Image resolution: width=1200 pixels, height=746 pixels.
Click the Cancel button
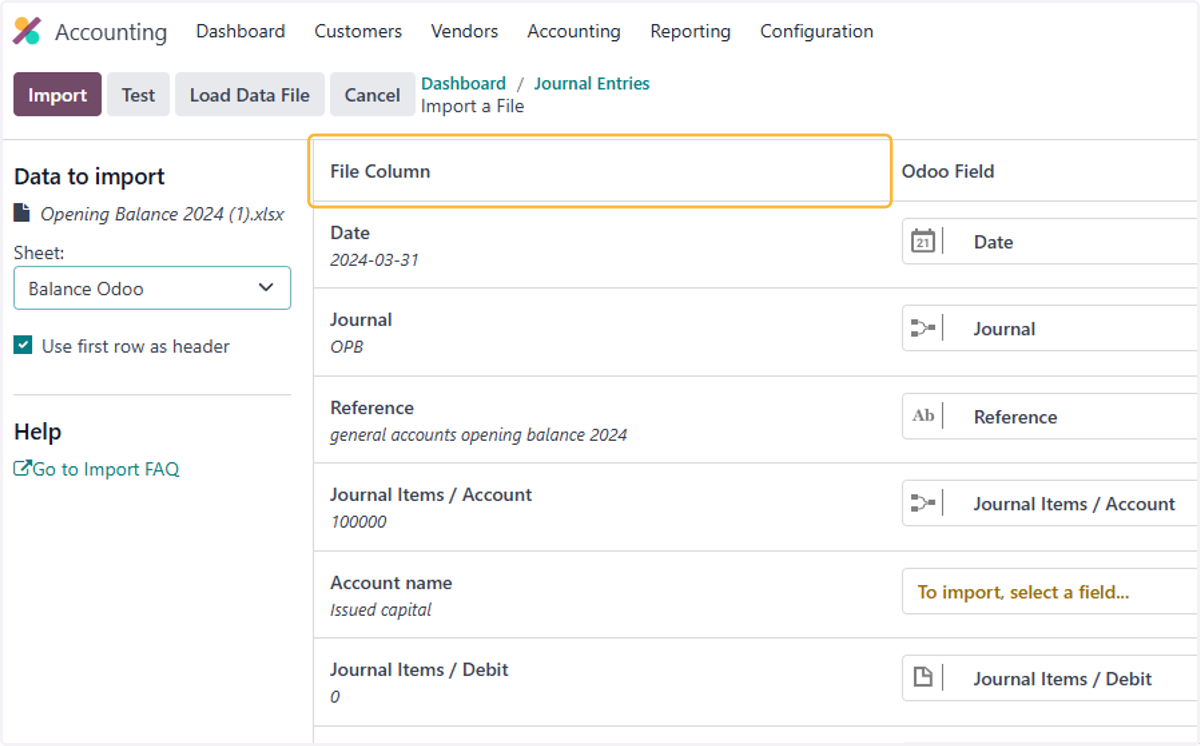pos(372,94)
